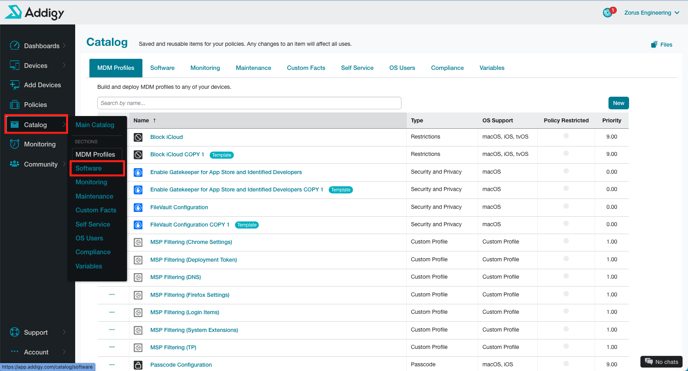
Task: Open the row menu dashes for MSP Filtering (System Extensions)
Action: (x=112, y=329)
